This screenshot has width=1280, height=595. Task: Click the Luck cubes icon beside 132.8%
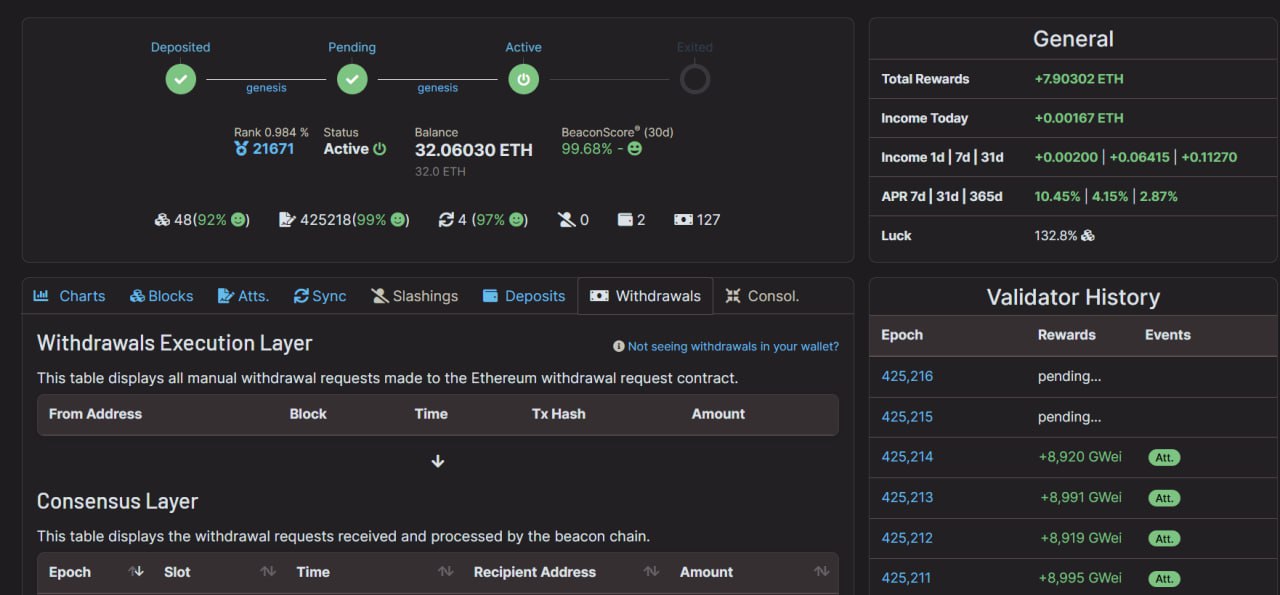point(1088,236)
